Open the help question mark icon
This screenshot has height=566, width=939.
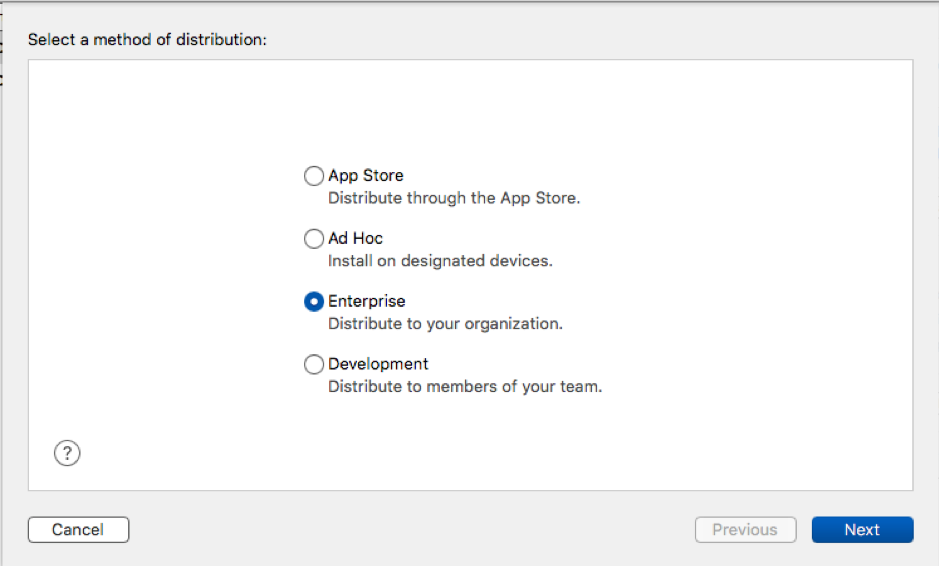(67, 453)
